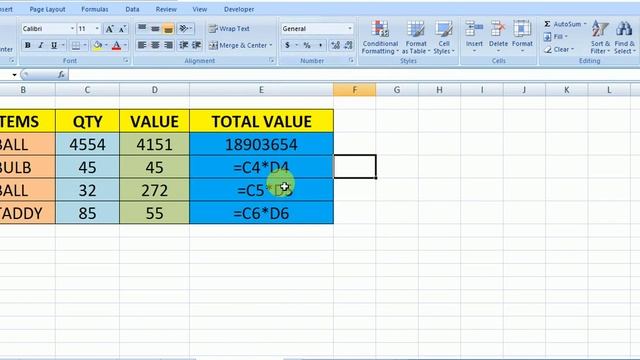This screenshot has height=360, width=640.
Task: Decrease font size with Shrink Font
Action: 122,29
